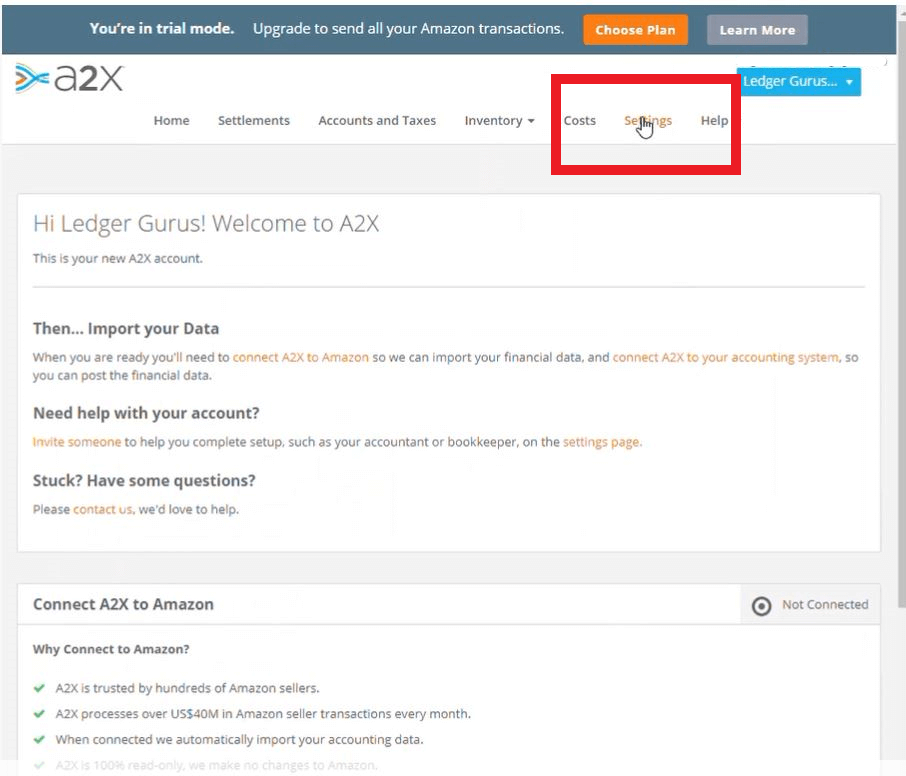This screenshot has width=906, height=776.
Task: Click the 'contact us' link
Action: (x=103, y=509)
